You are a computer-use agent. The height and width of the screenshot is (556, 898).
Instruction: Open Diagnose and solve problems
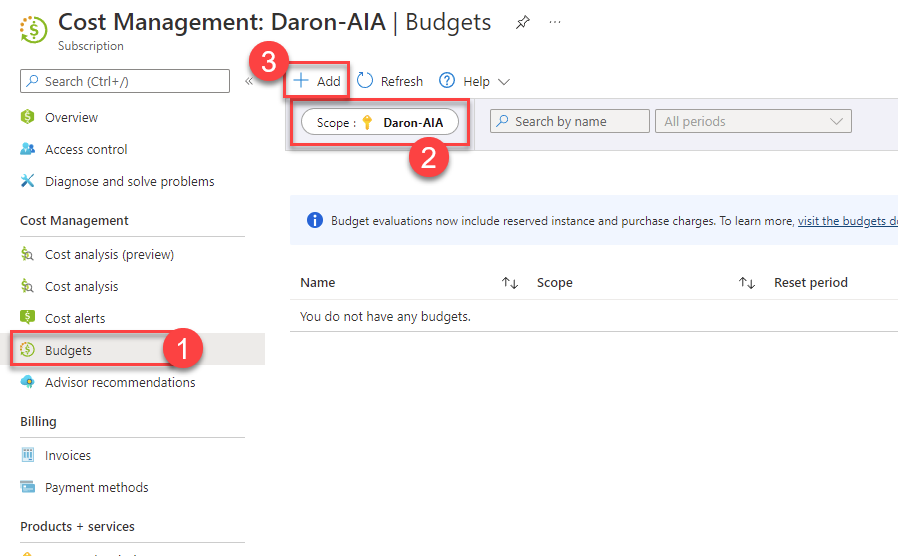[x=129, y=182]
